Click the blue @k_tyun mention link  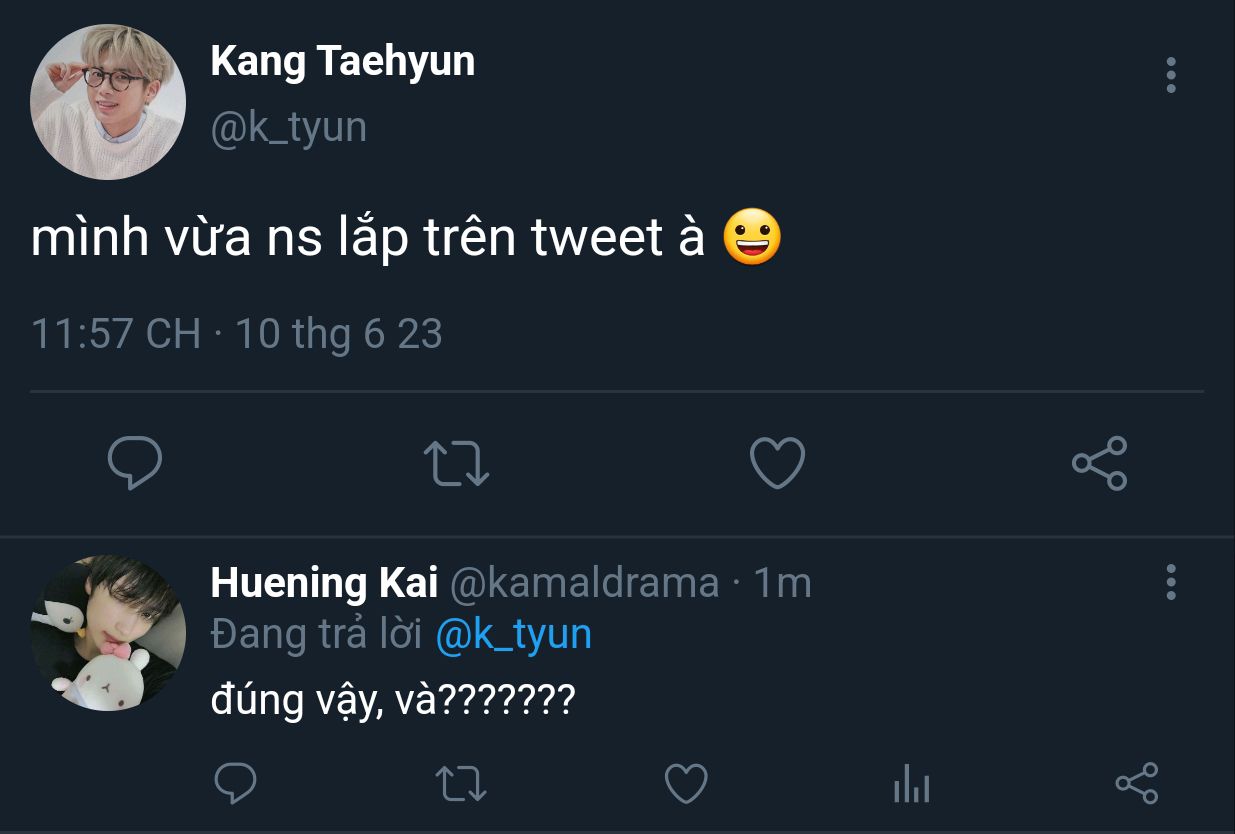[x=514, y=636]
